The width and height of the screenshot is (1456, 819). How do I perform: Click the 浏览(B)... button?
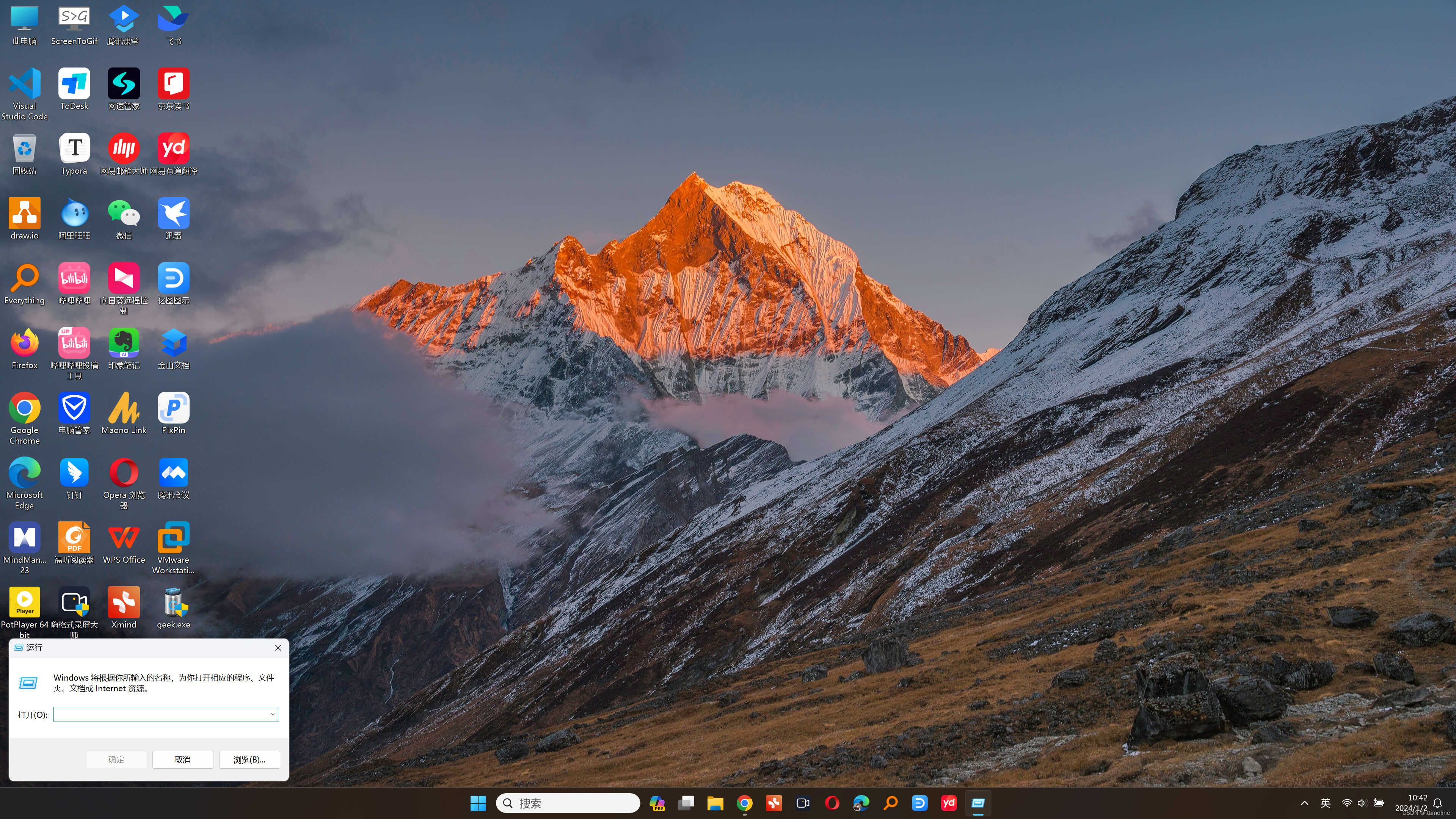click(x=249, y=759)
